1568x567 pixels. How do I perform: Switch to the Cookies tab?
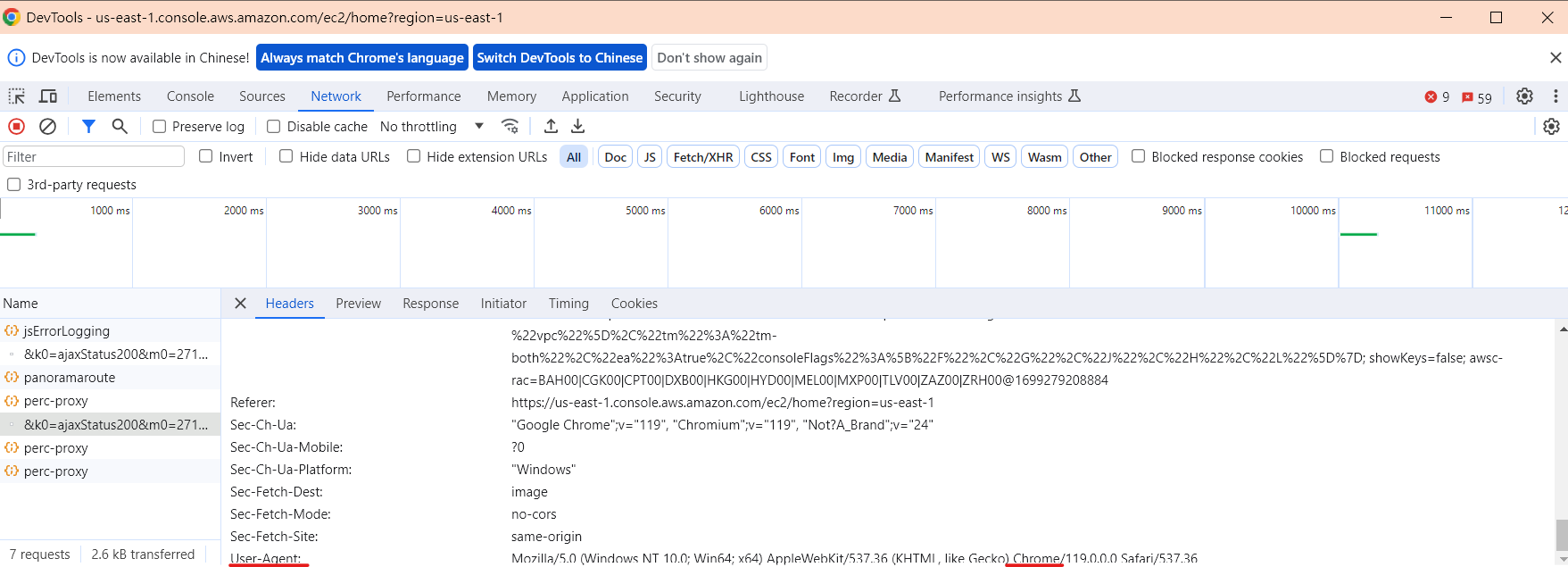[635, 304]
